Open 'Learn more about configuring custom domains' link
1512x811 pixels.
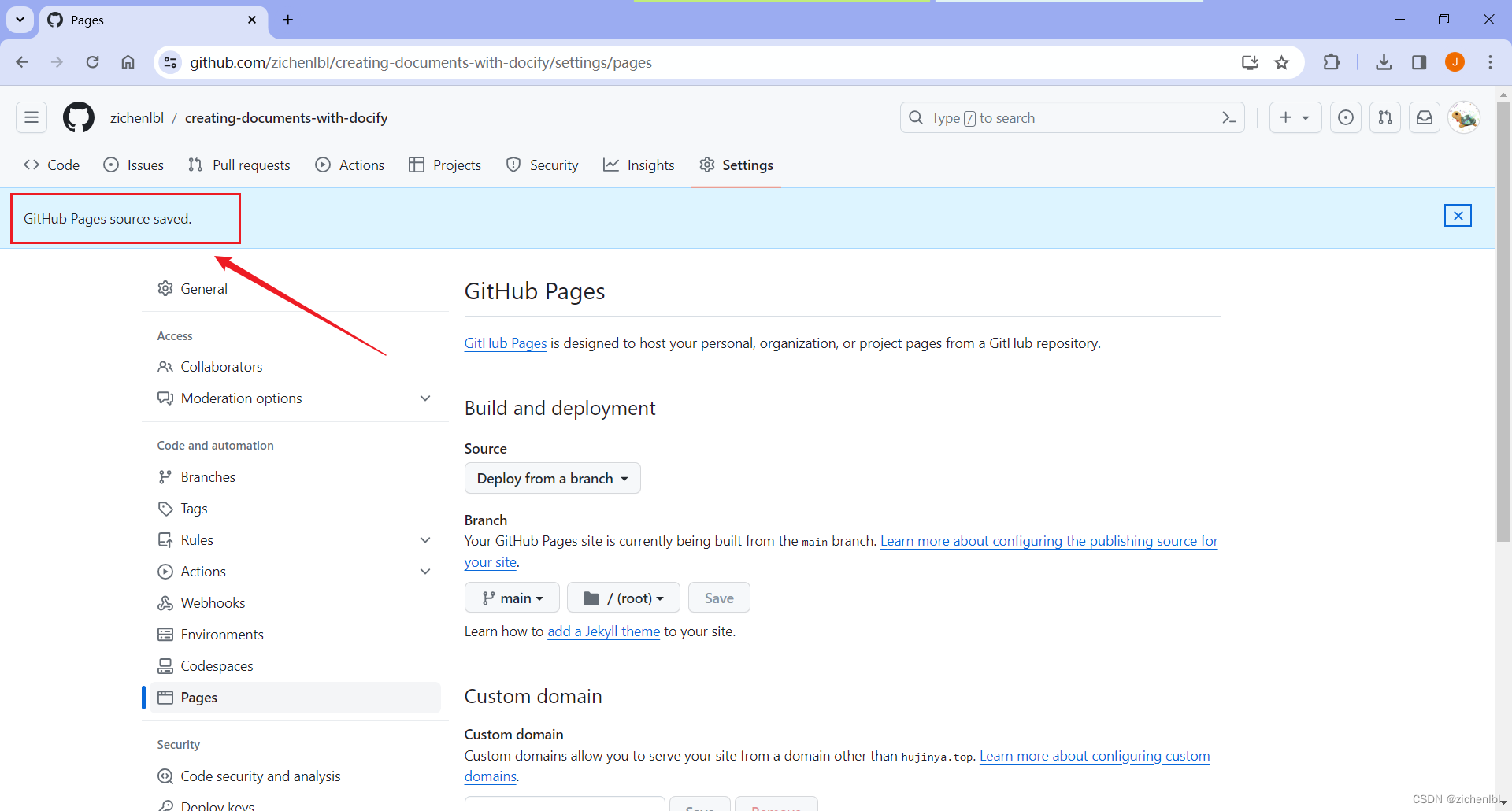[x=1095, y=755]
